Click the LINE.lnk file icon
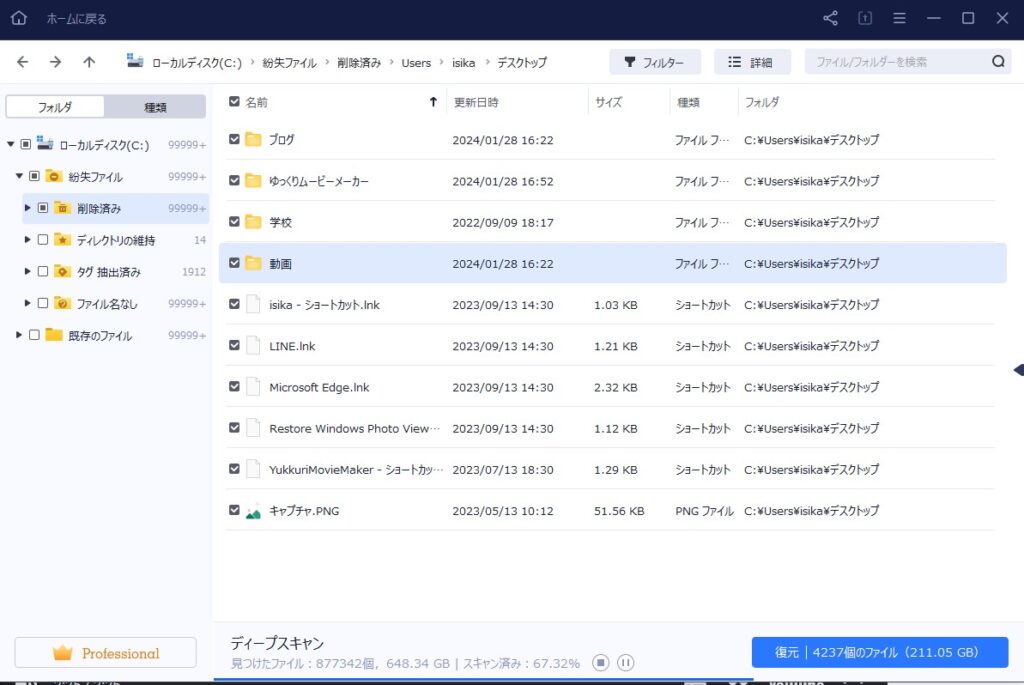Viewport: 1024px width, 685px height. (x=253, y=345)
